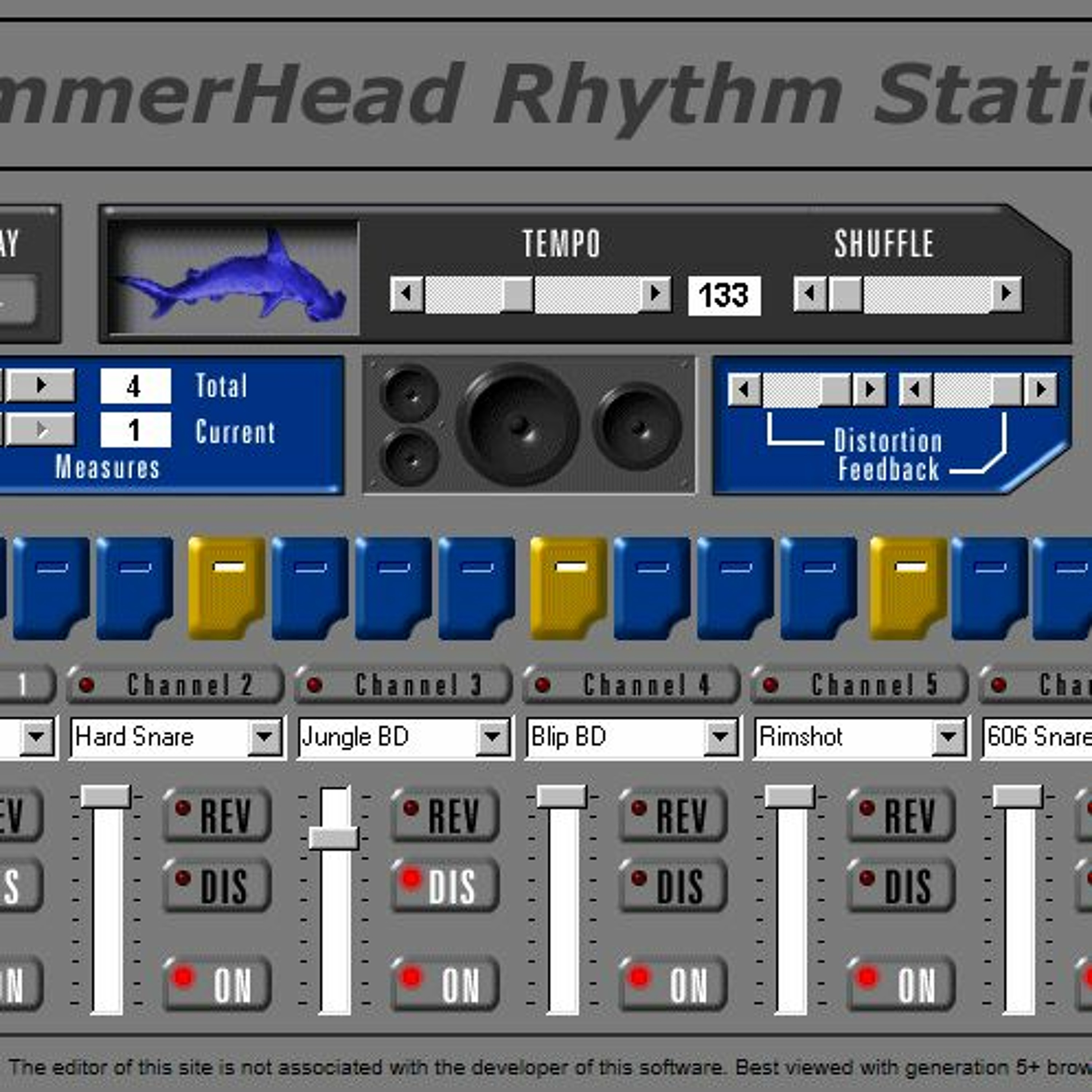Select the Channel 2 tab
1092x1092 pixels.
point(175,685)
